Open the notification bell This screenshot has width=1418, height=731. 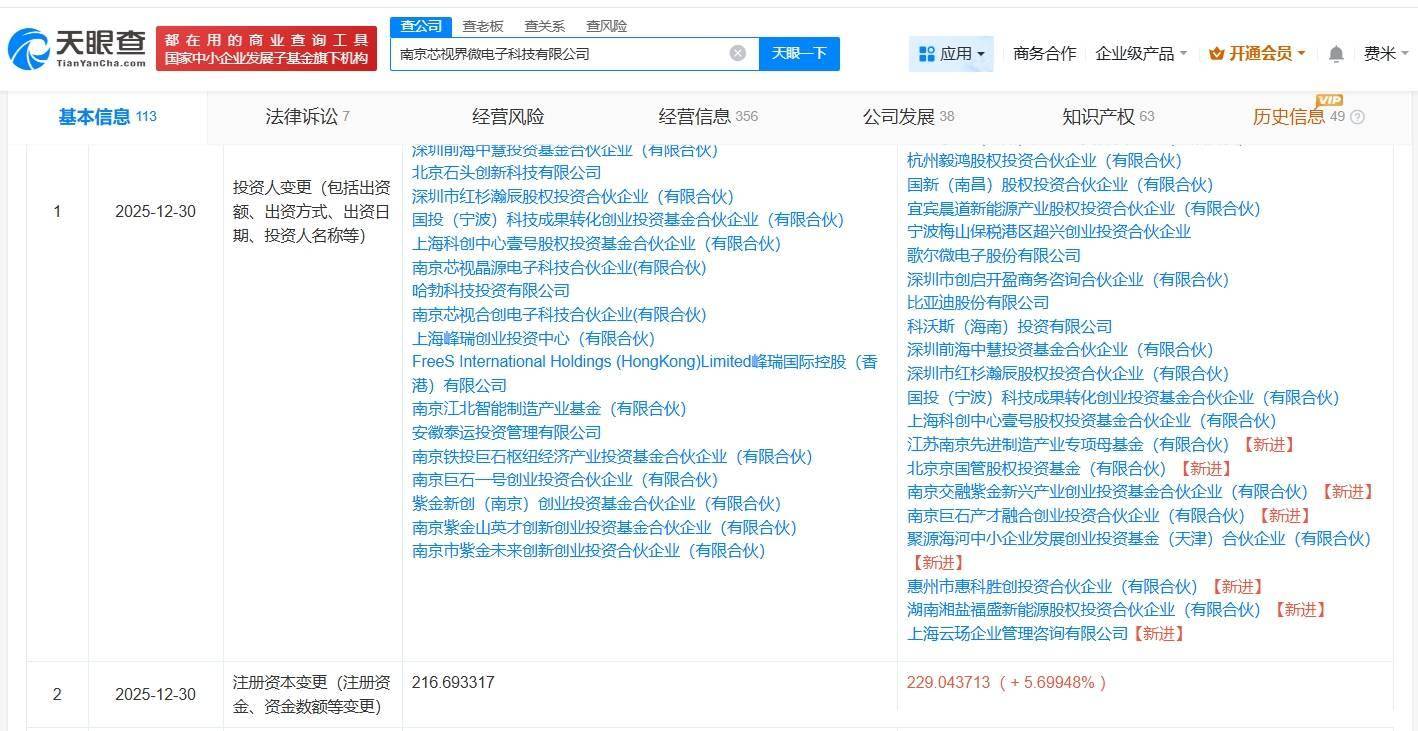click(x=1336, y=54)
